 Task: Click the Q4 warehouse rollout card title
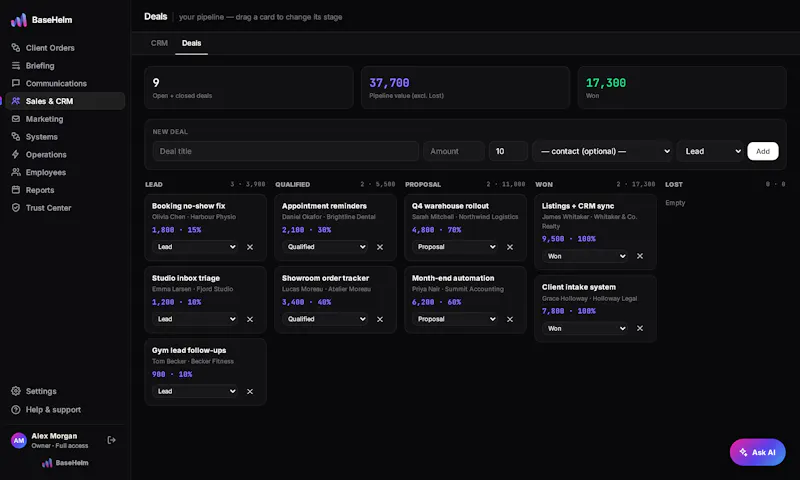click(450, 206)
